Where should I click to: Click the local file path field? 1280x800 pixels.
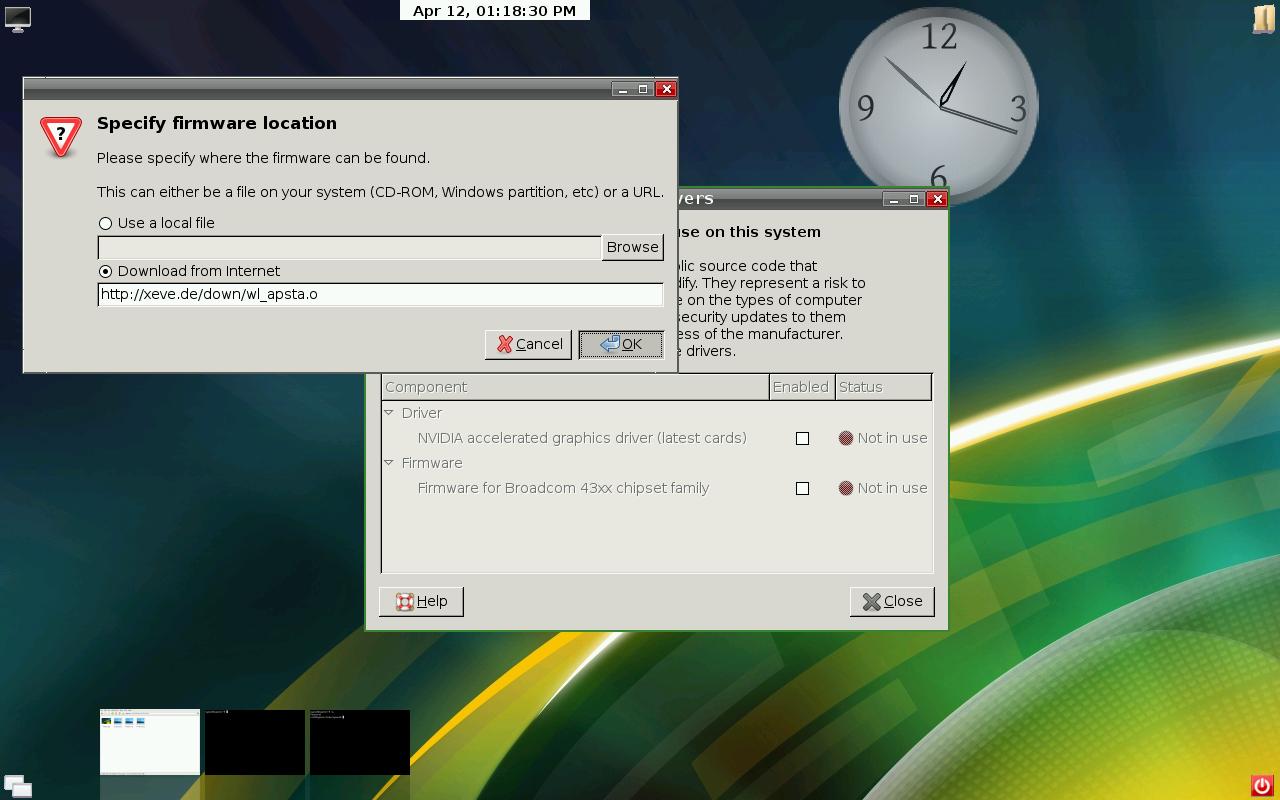[349, 247]
